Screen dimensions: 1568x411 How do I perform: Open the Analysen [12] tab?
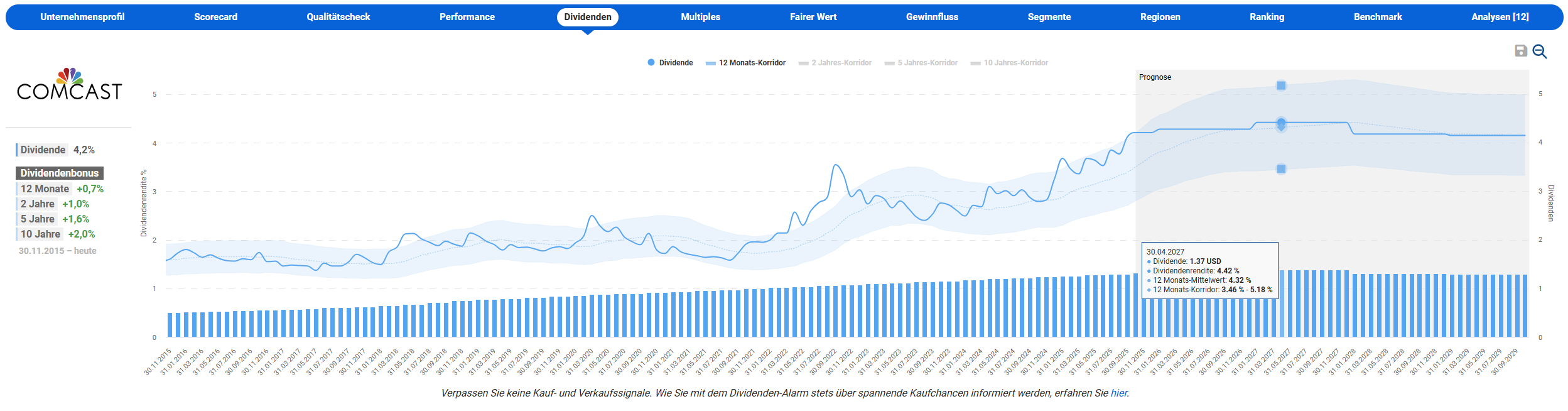[1500, 17]
